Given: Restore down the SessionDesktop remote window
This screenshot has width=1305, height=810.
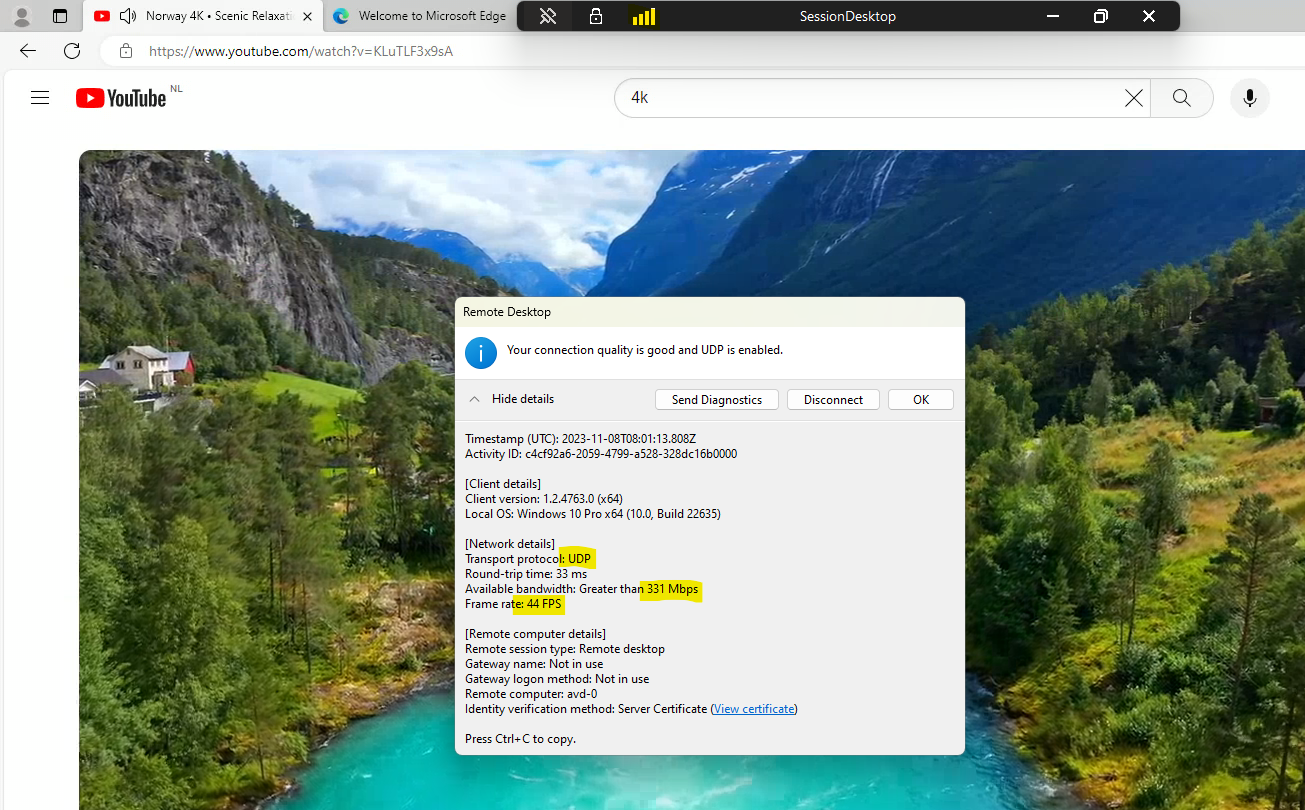Looking at the screenshot, I should [x=1101, y=16].
